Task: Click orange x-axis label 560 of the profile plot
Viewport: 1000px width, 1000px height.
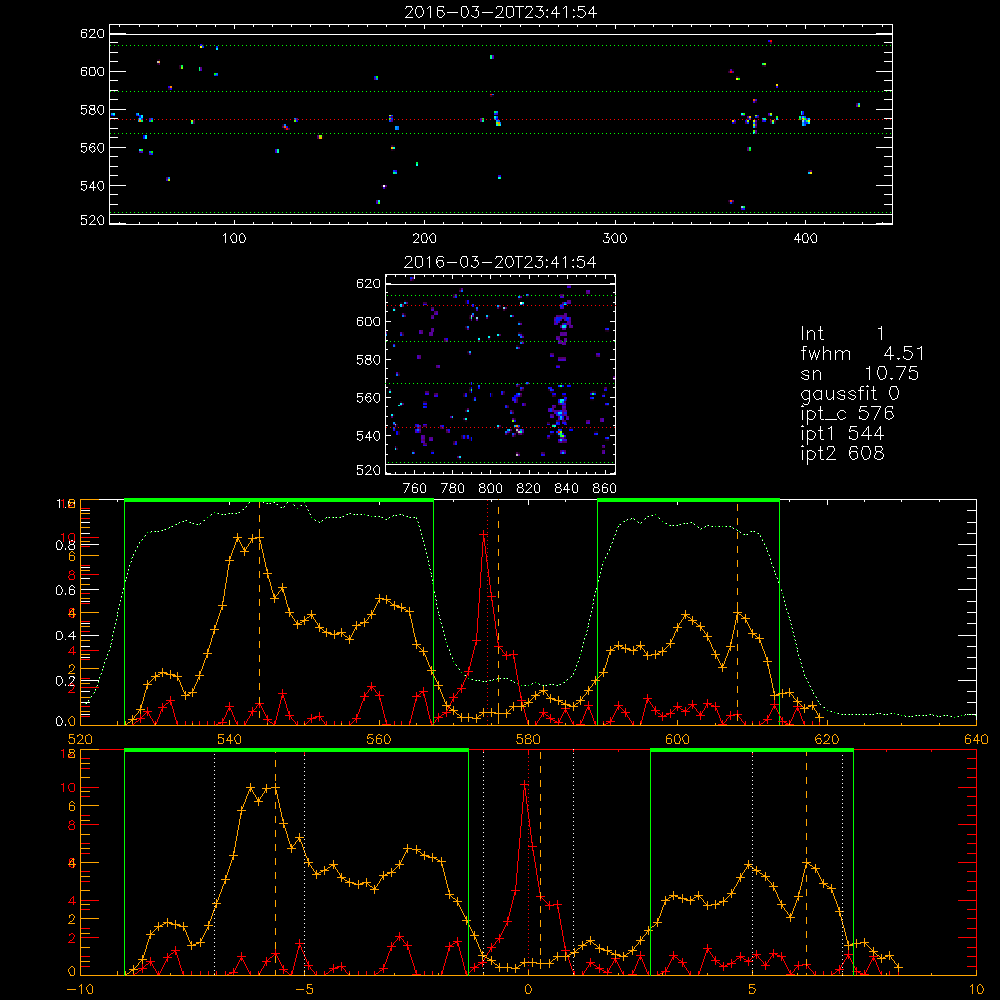Action: tap(379, 740)
